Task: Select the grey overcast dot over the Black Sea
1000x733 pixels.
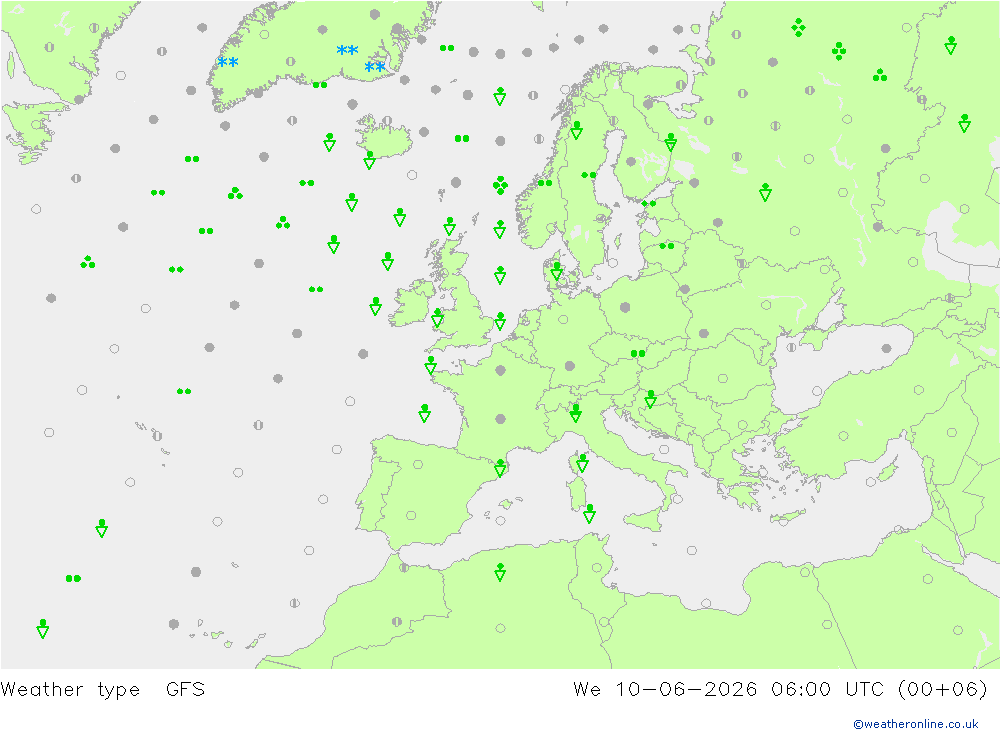Action: [x=886, y=348]
